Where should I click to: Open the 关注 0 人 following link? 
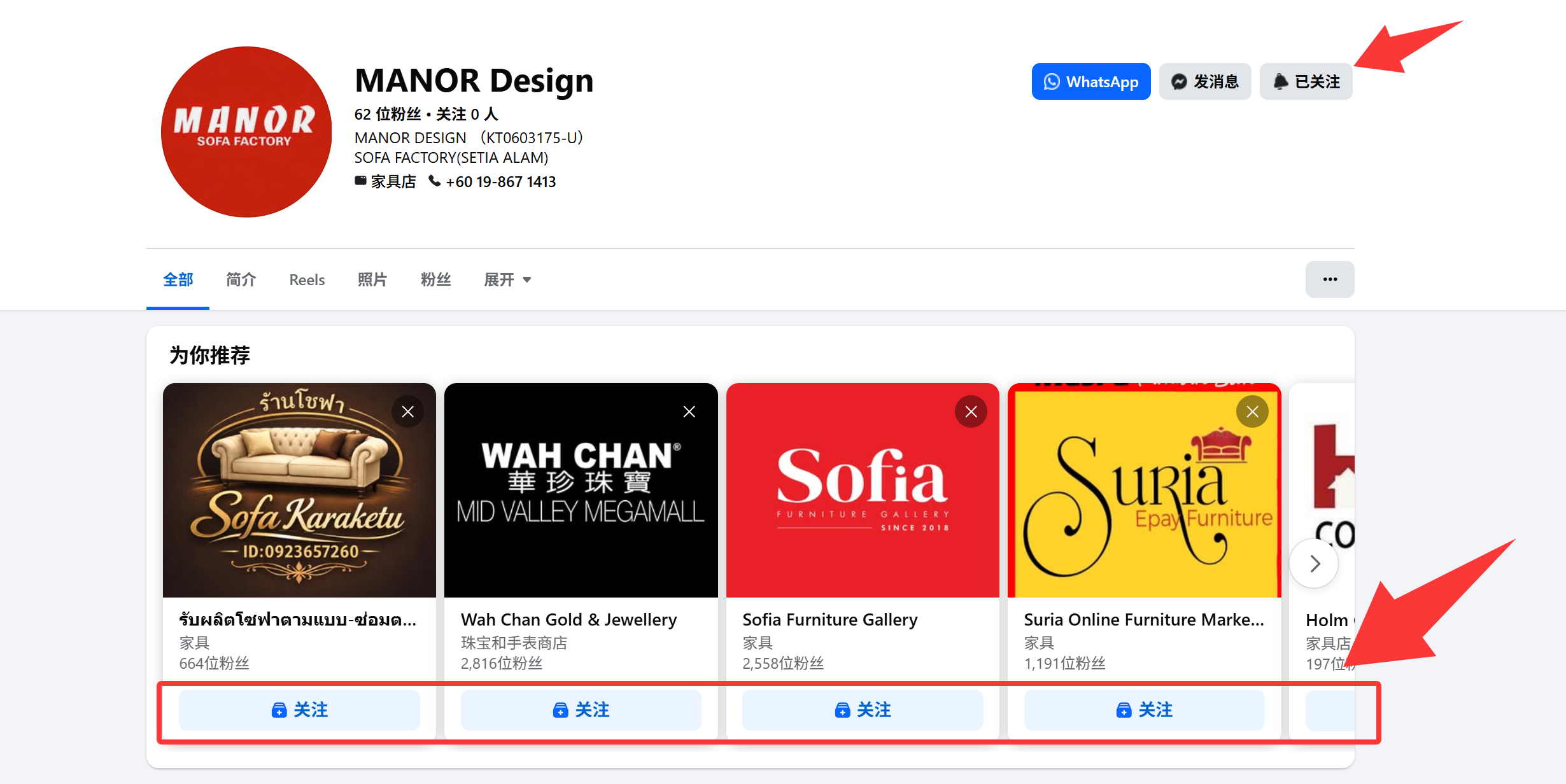[467, 115]
